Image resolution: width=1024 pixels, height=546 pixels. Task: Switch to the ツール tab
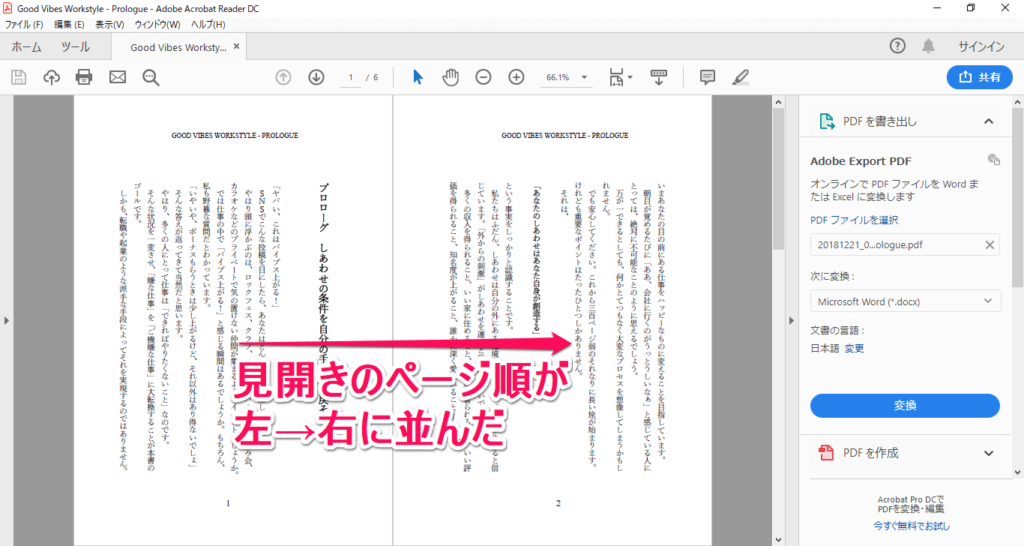tap(75, 47)
